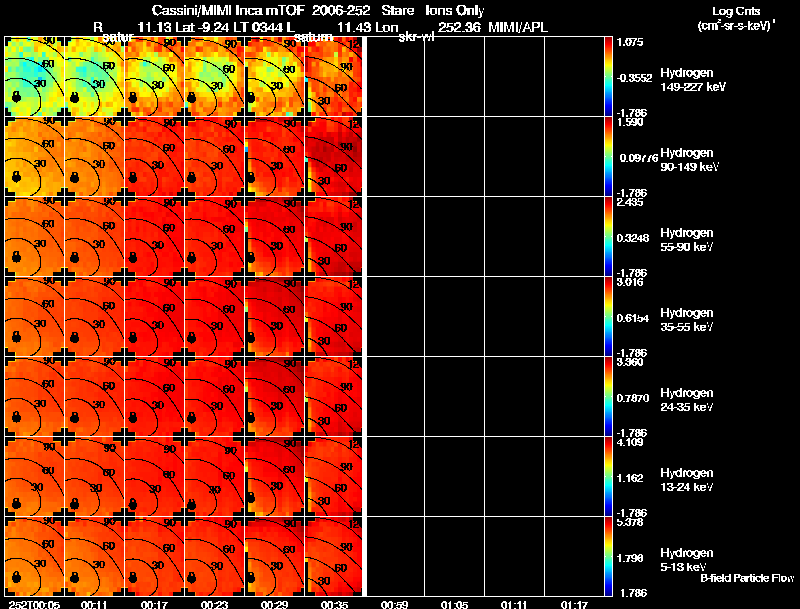The height and width of the screenshot is (609, 800).
Task: Select the Hydrogen 149-227 keV panel at 00:11
Action: (94, 77)
